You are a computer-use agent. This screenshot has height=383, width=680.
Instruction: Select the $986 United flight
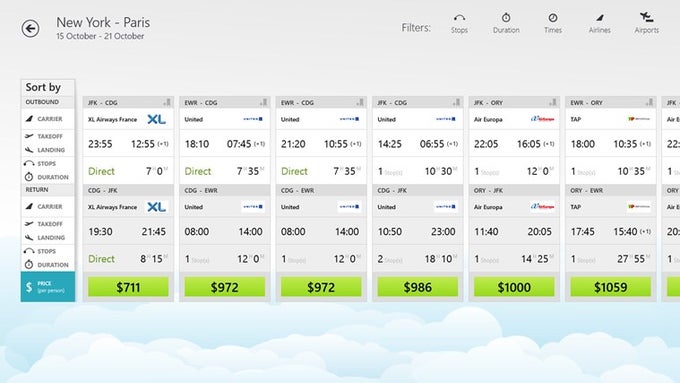pyautogui.click(x=418, y=287)
